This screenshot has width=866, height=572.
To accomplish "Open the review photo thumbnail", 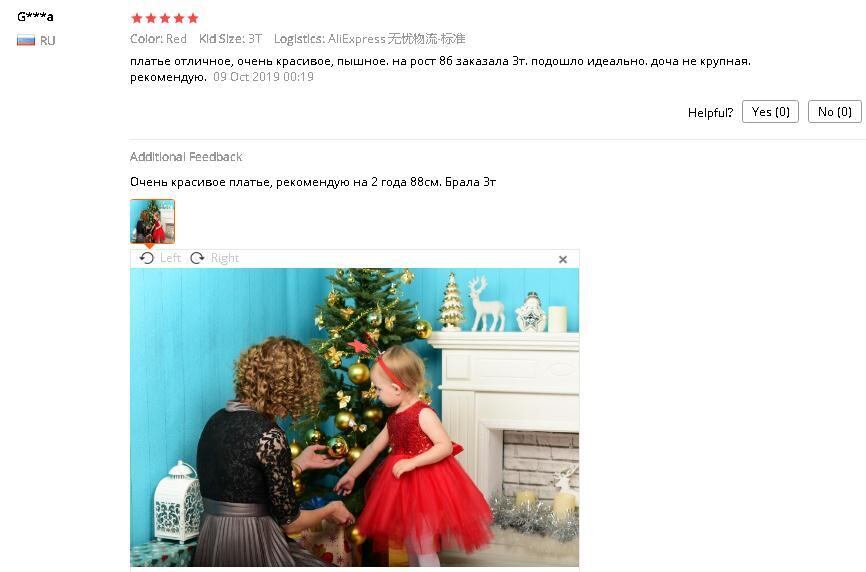I will (x=152, y=221).
